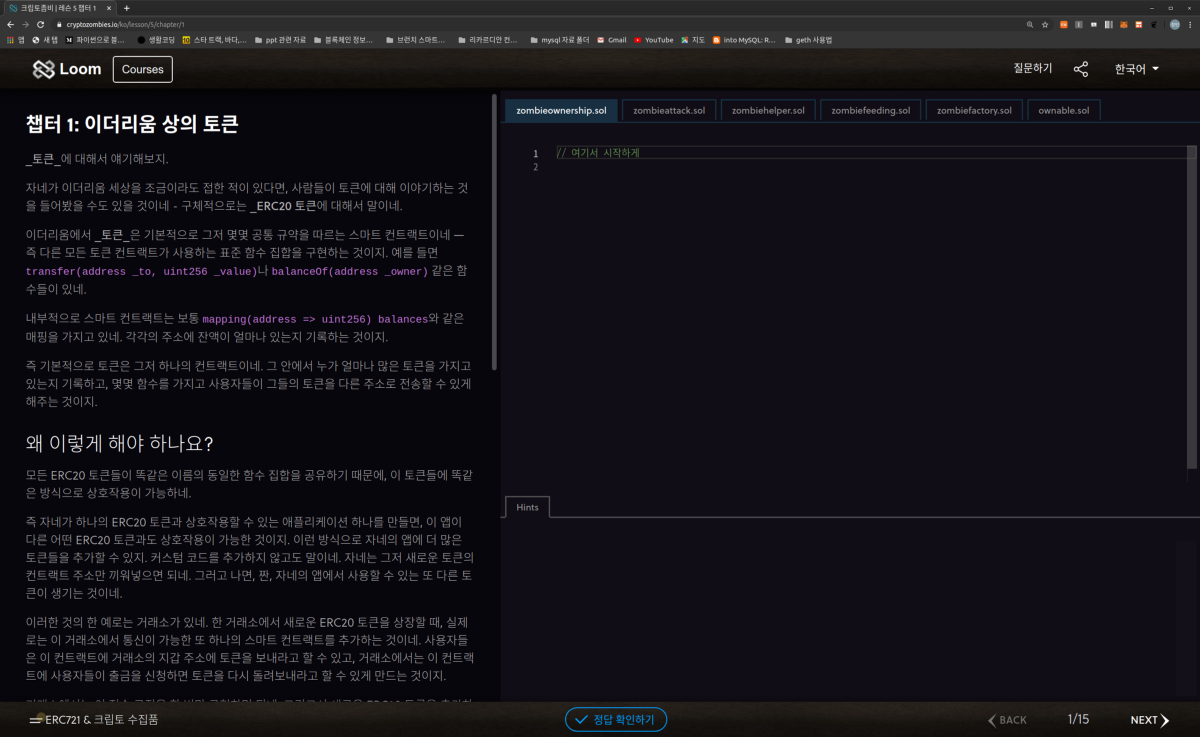The height and width of the screenshot is (737, 1200).
Task: Open the 브런치 스마트 bookmark folder
Action: click(x=414, y=40)
